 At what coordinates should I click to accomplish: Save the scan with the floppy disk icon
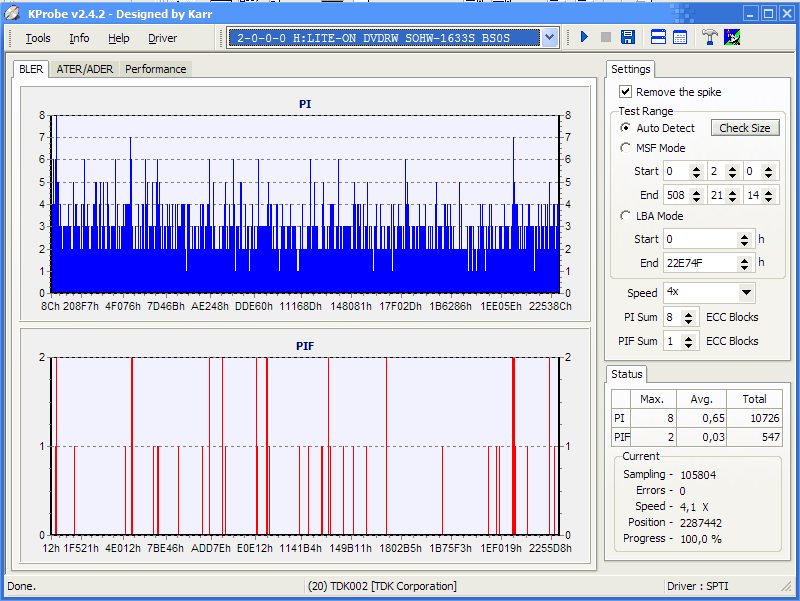pos(628,37)
